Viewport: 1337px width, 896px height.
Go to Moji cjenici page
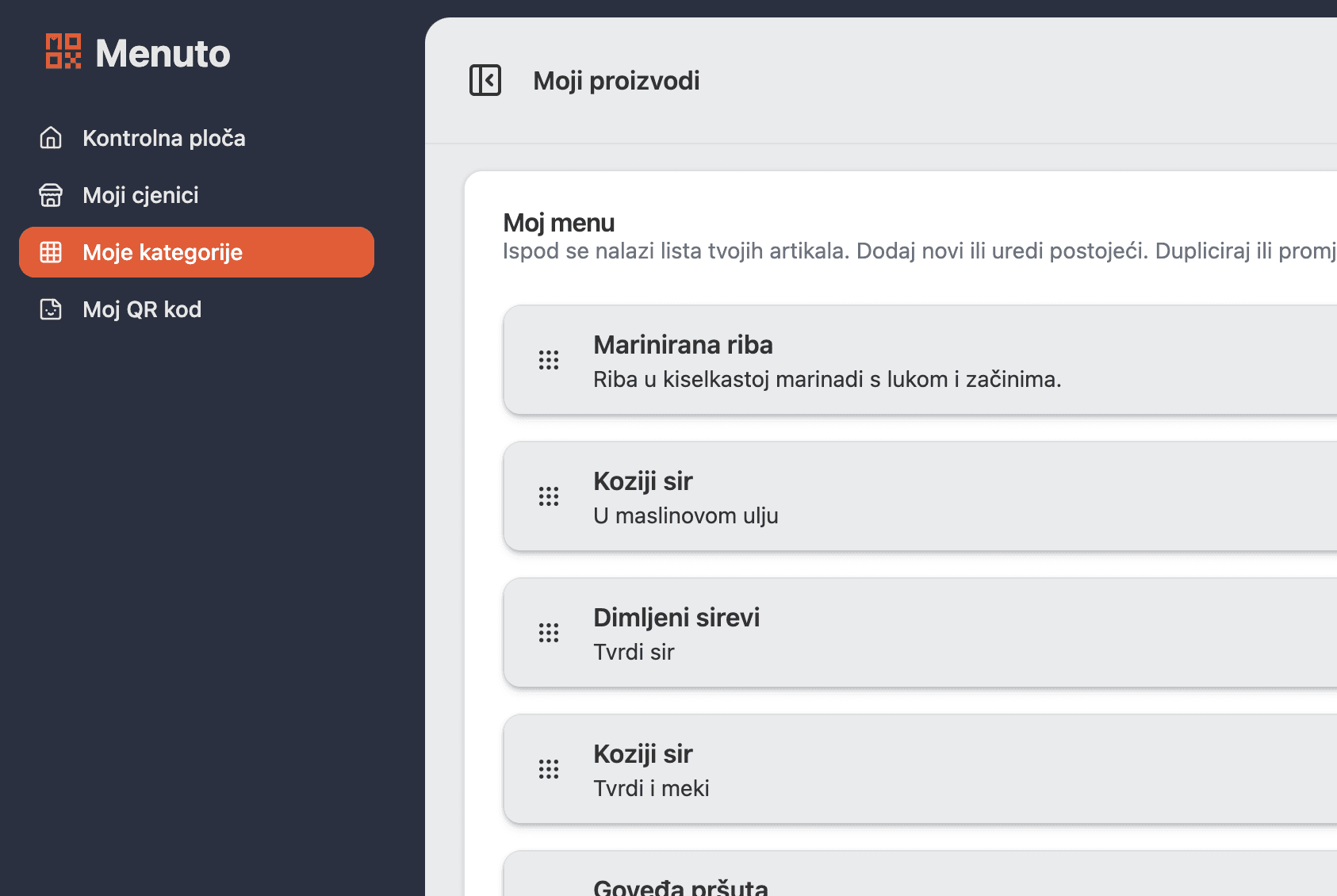coord(140,195)
